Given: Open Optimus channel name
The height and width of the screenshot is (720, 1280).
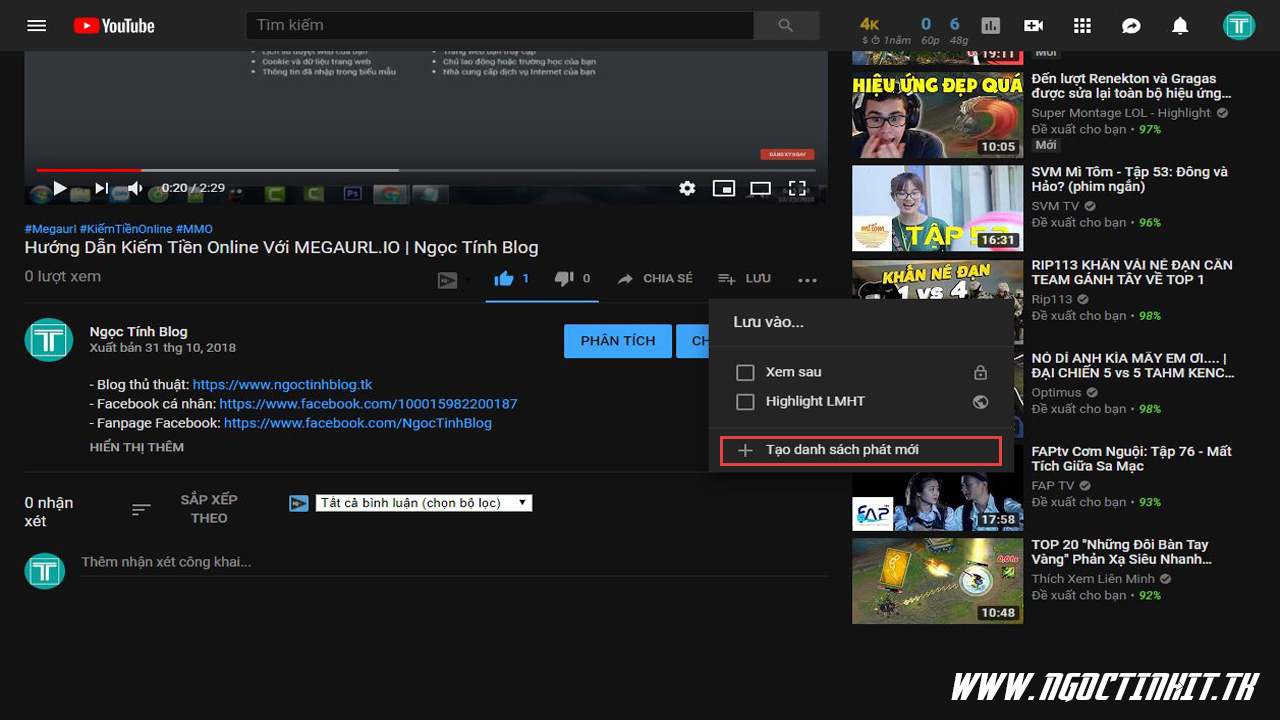Looking at the screenshot, I should coord(1056,393).
